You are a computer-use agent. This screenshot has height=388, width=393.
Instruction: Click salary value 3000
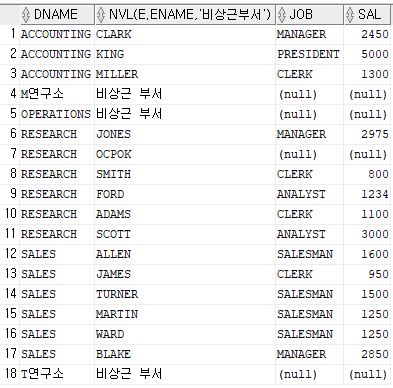click(375, 234)
